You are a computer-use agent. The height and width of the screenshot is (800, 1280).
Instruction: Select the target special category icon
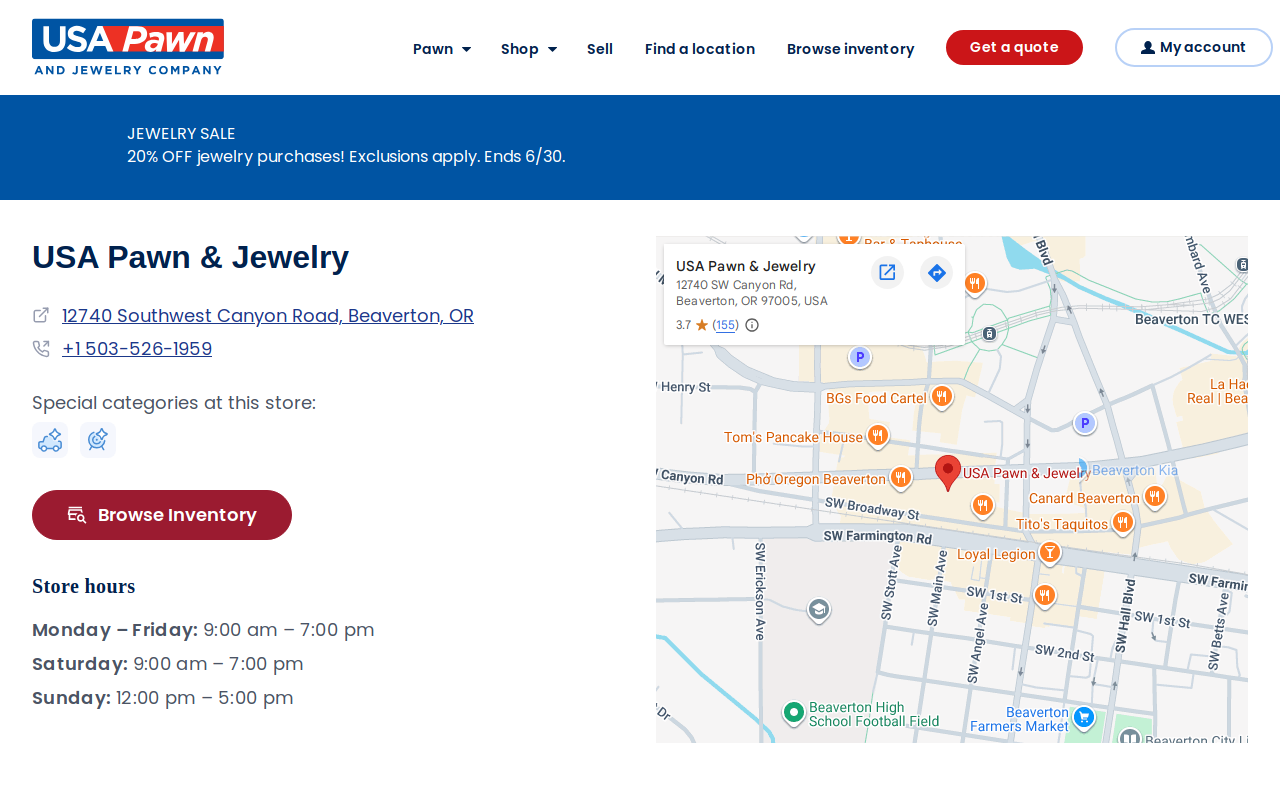(98, 440)
